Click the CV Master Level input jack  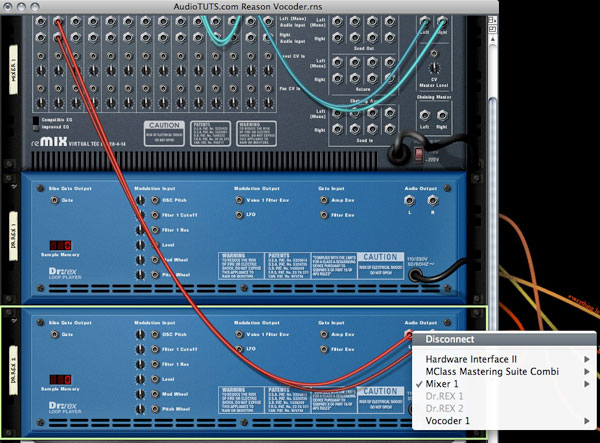coord(434,53)
